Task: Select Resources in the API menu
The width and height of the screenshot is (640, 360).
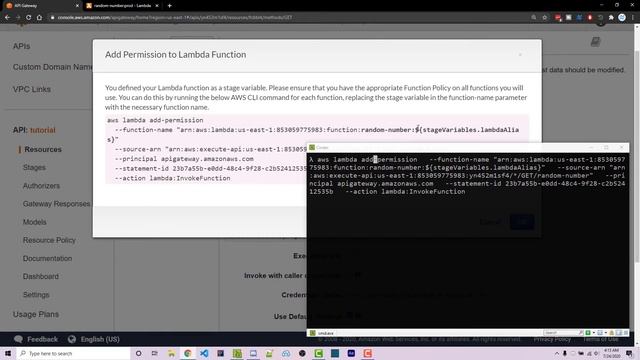Action: [43, 149]
